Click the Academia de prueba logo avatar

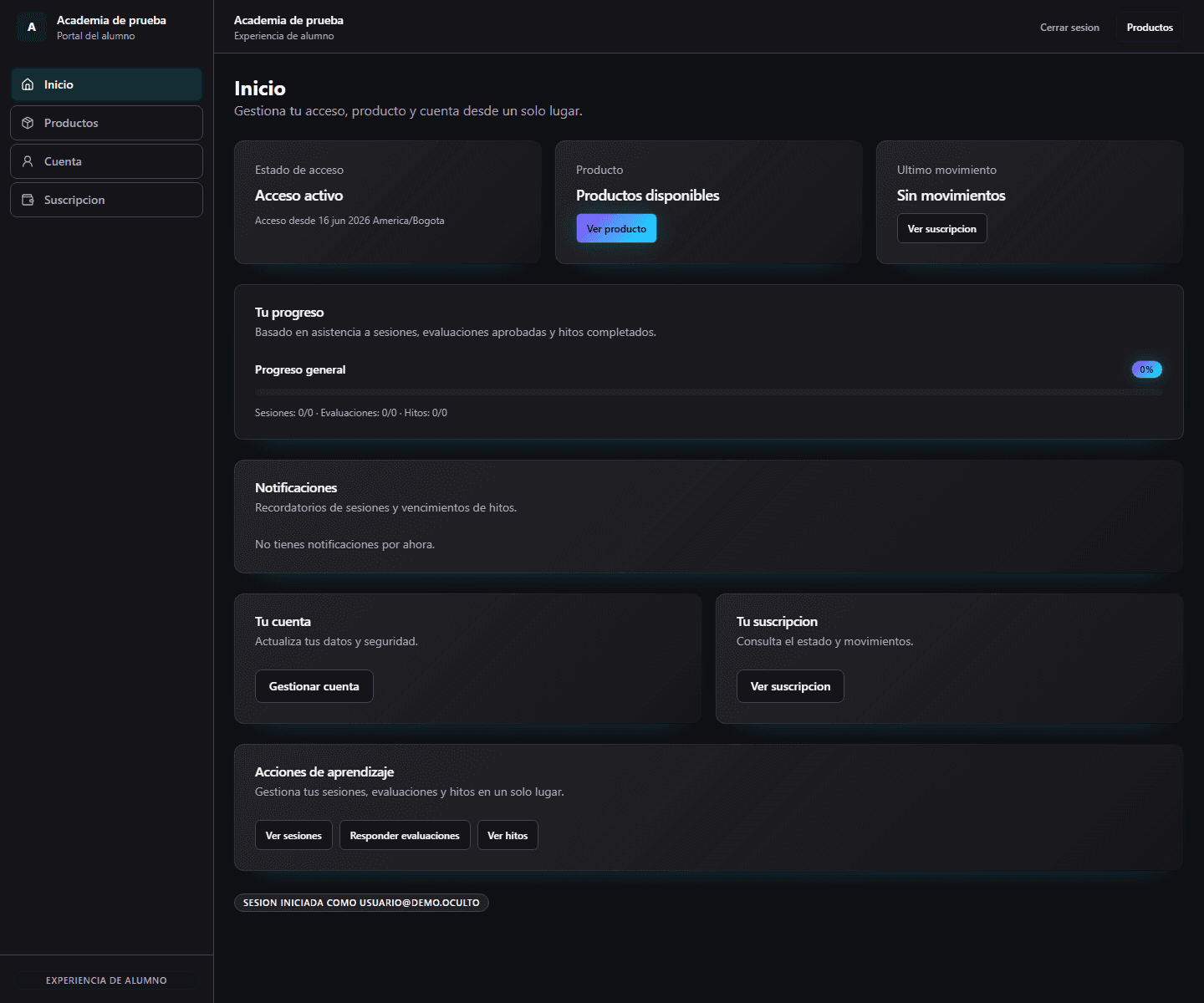[x=32, y=27]
